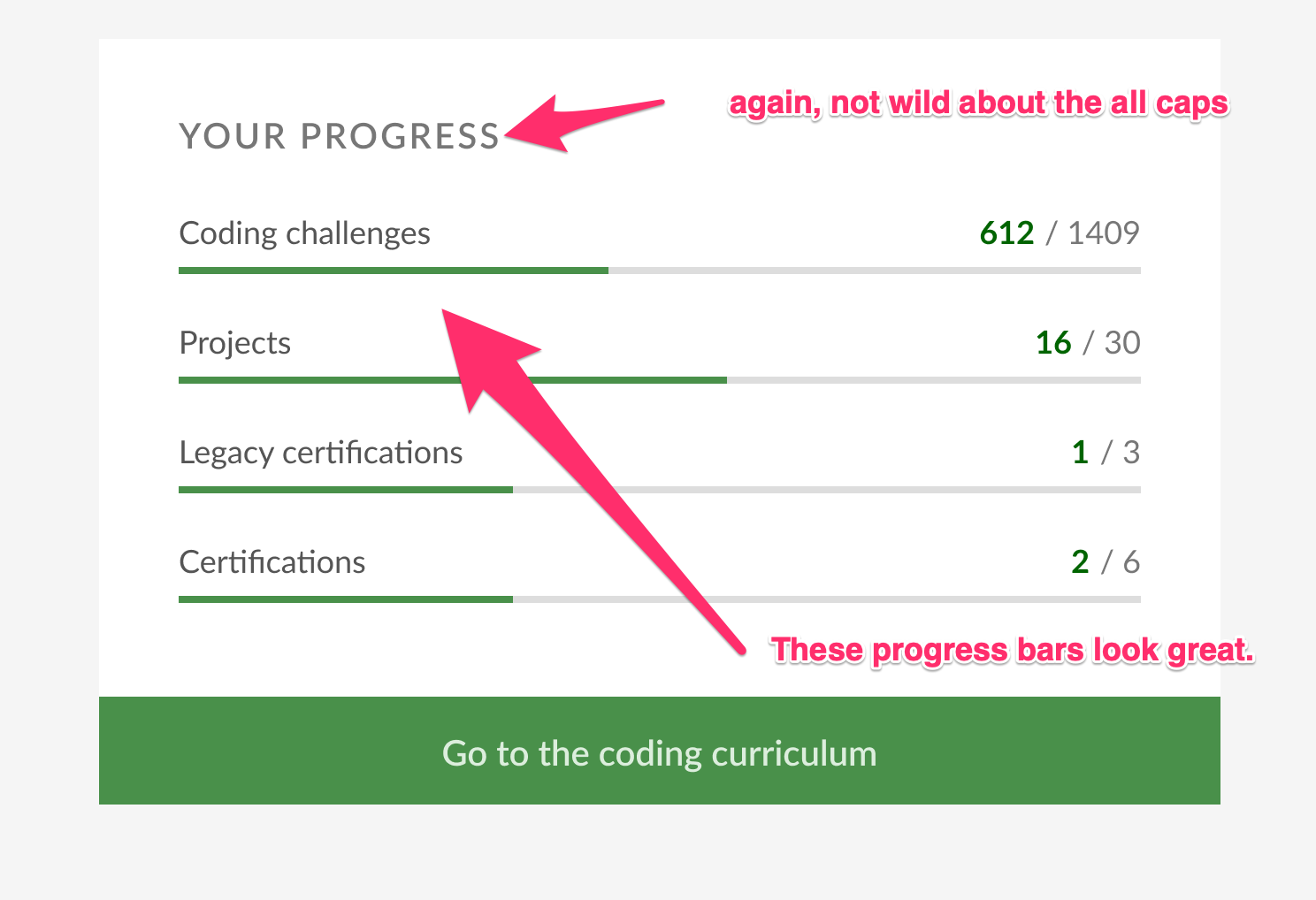Click the '16 / 30' projects counter
Screen dimensions: 1316x900
(x=1088, y=343)
